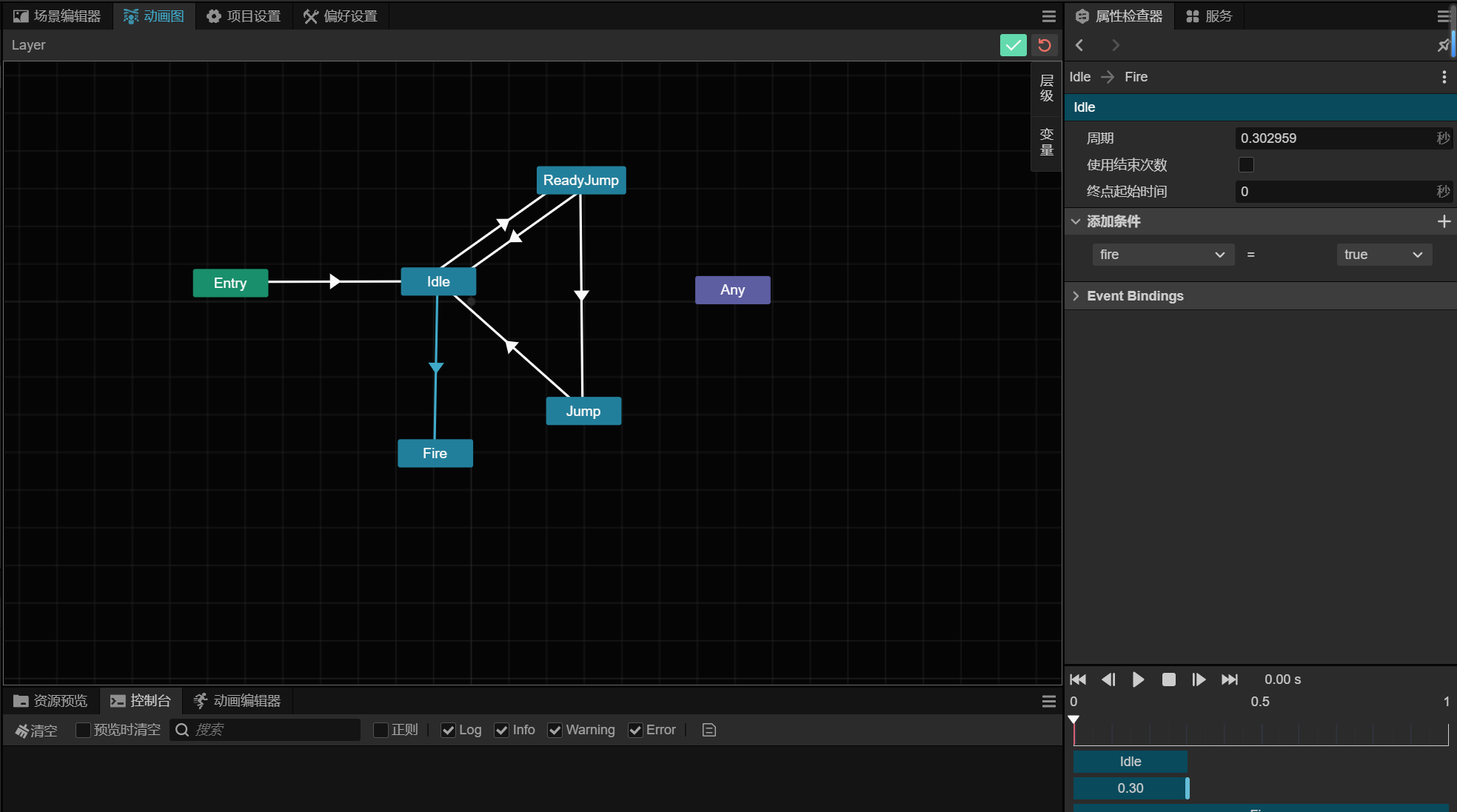Viewport: 1457px width, 812px height.
Task: Collapse the 添加条件 section
Action: 1076,221
